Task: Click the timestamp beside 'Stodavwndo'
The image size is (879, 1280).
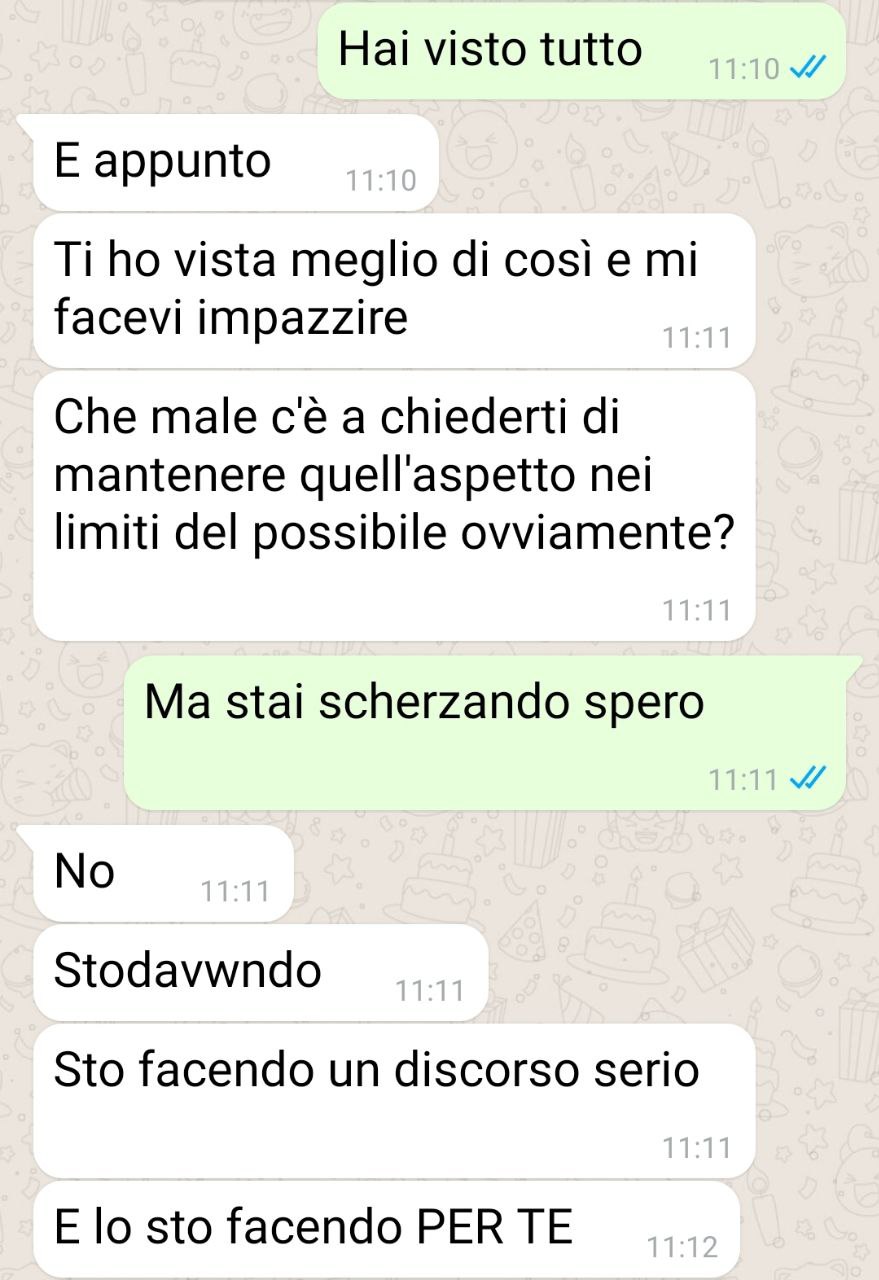Action: pyautogui.click(x=430, y=991)
